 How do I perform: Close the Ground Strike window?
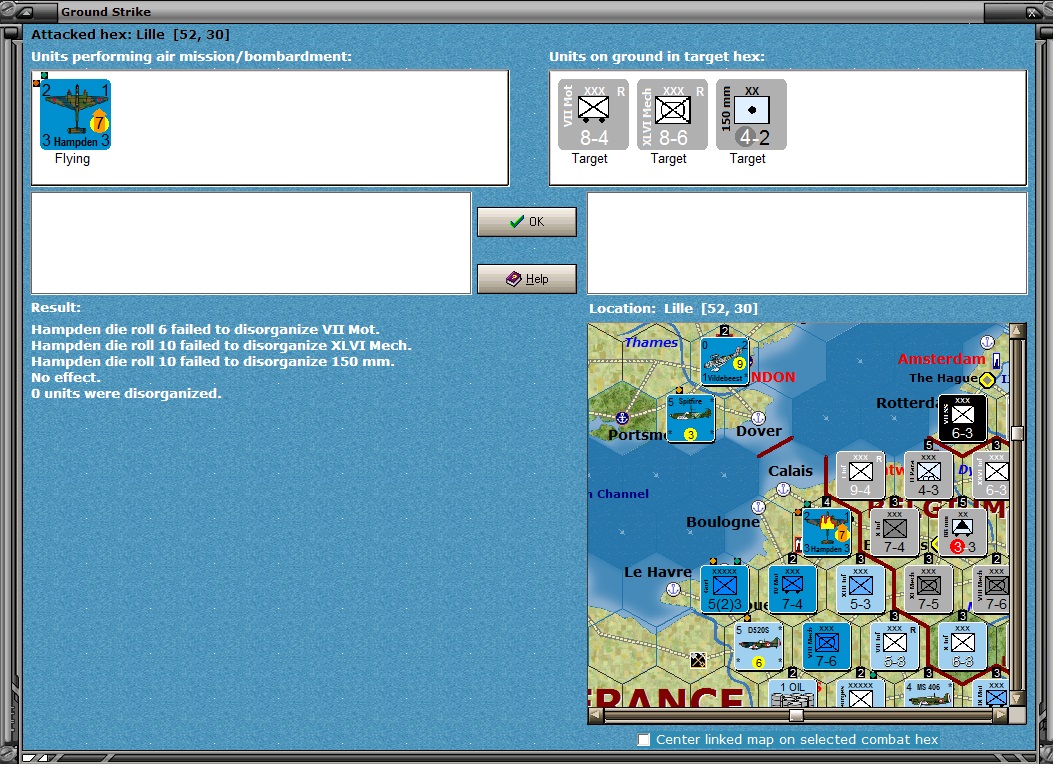[1032, 11]
